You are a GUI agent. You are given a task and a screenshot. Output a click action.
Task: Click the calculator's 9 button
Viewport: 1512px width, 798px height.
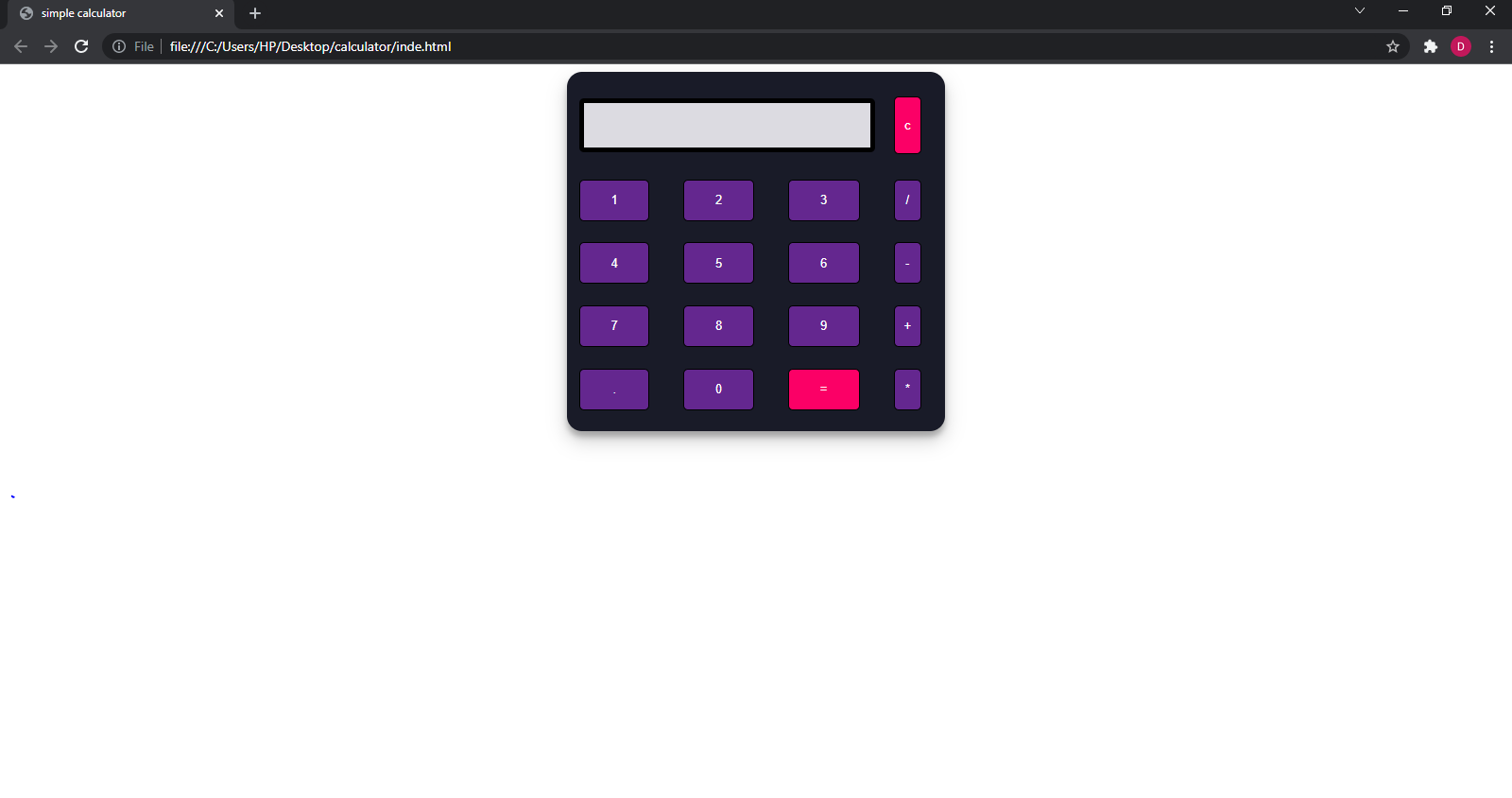click(x=824, y=326)
